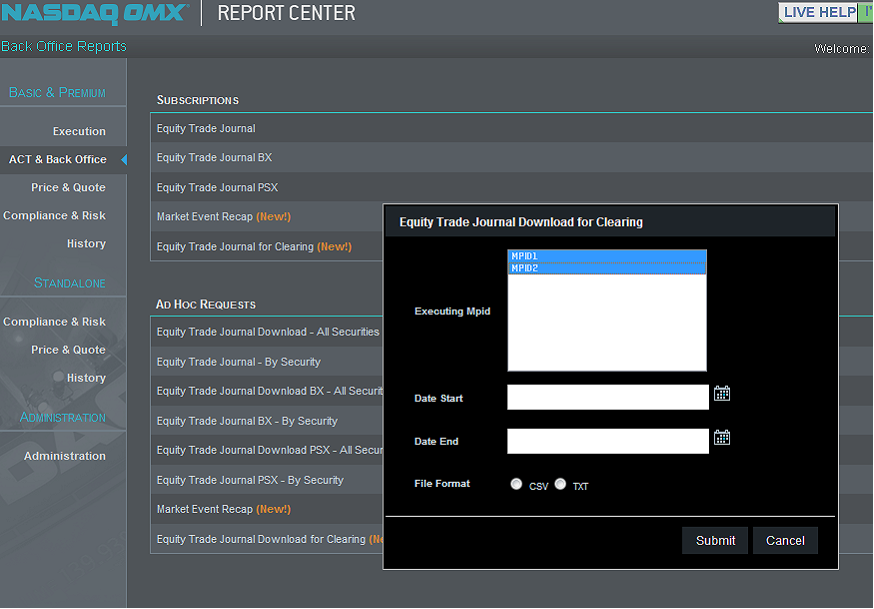The width and height of the screenshot is (874, 609).
Task: Open Equity Trade Journal Download PSX request
Action: (x=269, y=450)
